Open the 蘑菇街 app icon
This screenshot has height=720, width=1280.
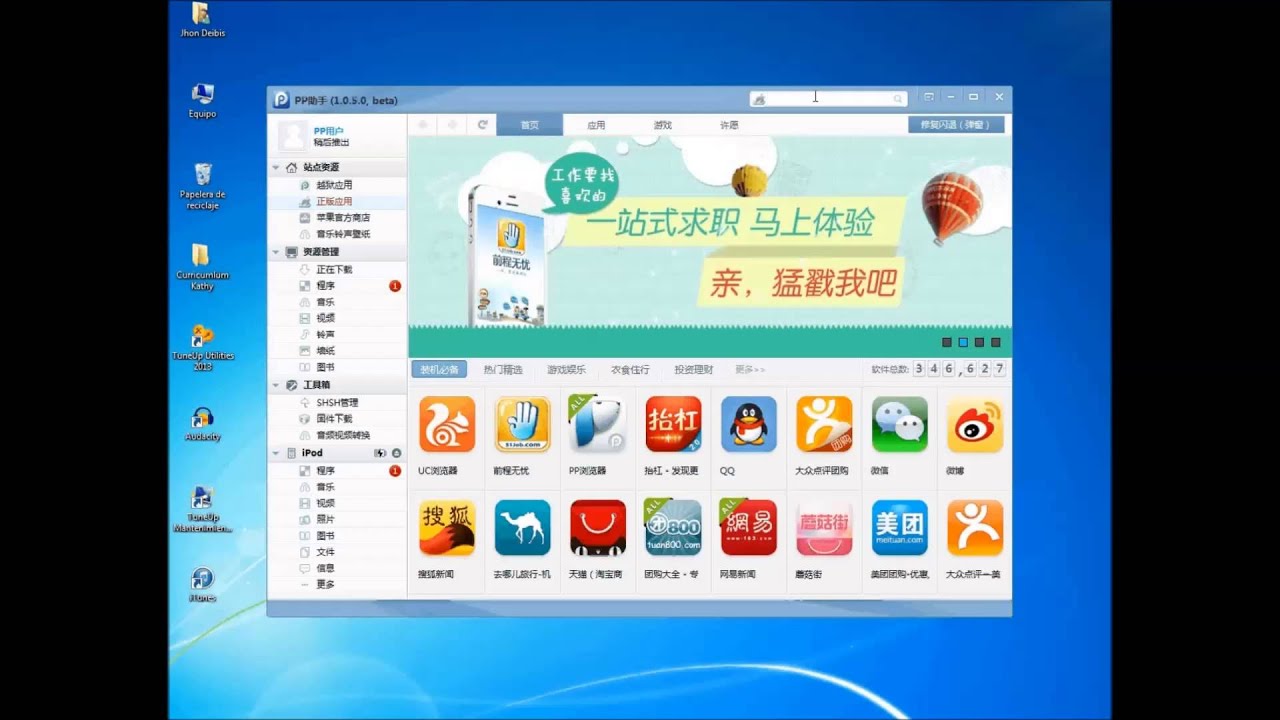click(824, 528)
